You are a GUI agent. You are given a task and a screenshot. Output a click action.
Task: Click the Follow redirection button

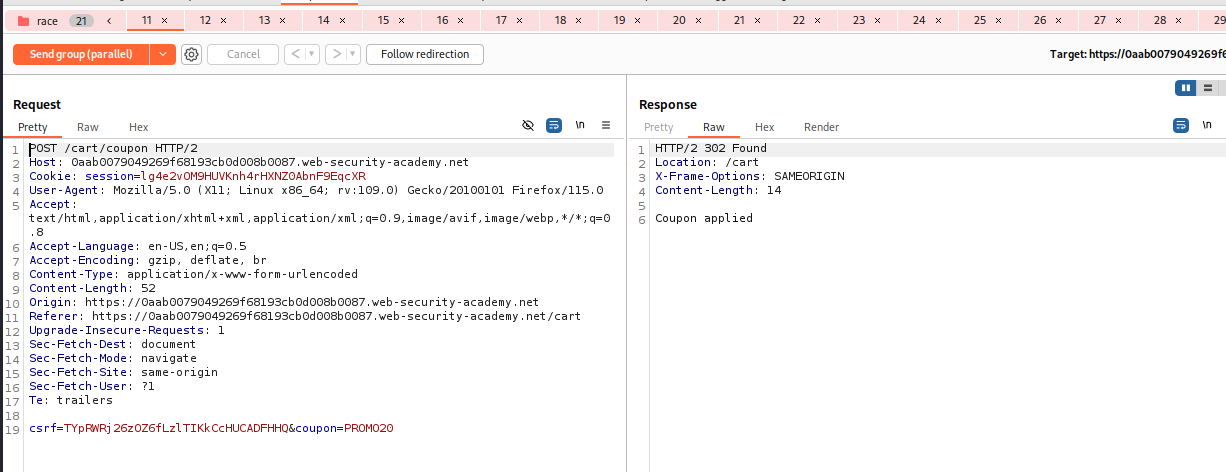pyautogui.click(x=425, y=55)
